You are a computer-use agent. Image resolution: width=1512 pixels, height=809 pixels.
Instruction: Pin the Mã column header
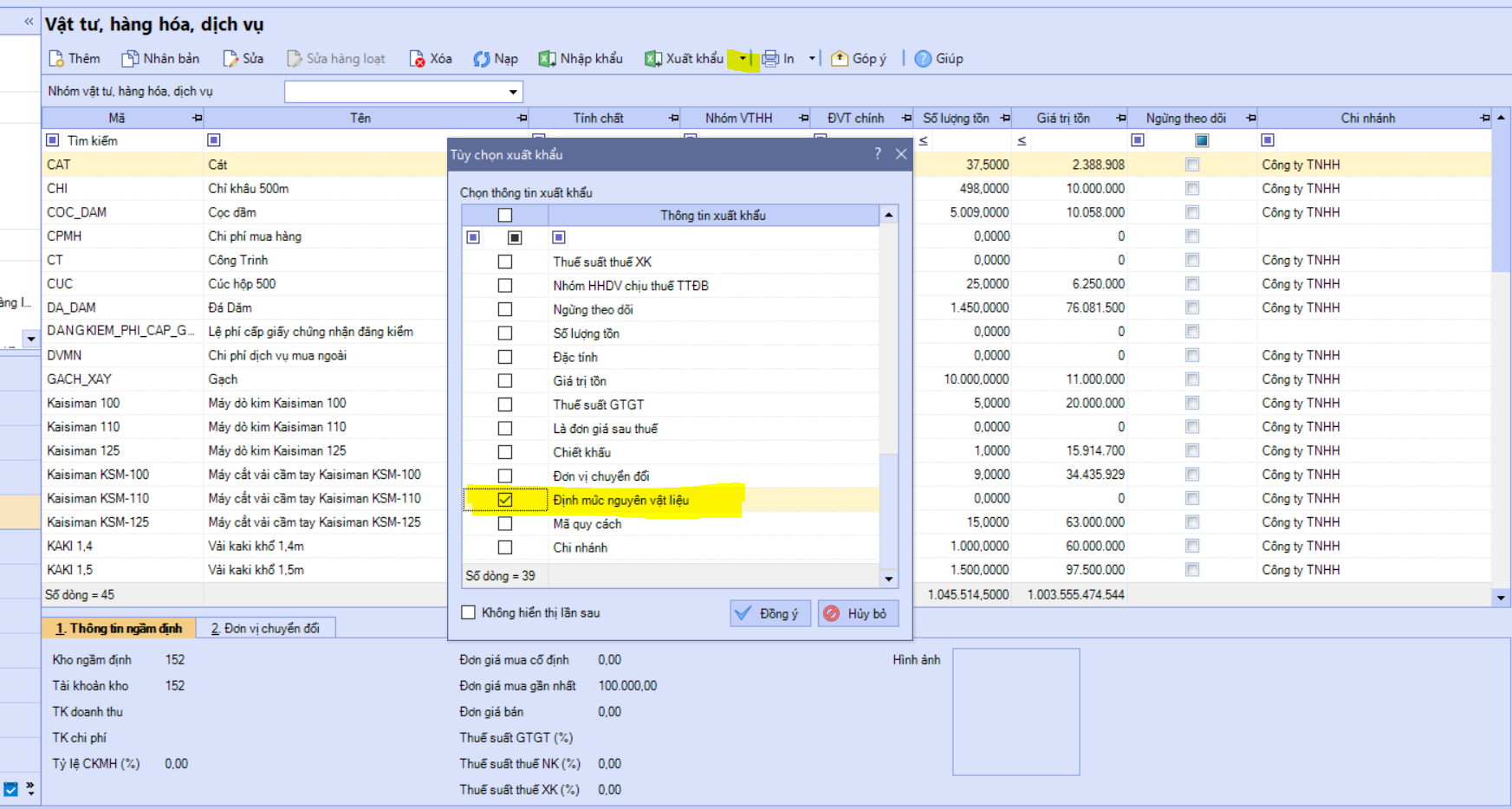tap(197, 118)
